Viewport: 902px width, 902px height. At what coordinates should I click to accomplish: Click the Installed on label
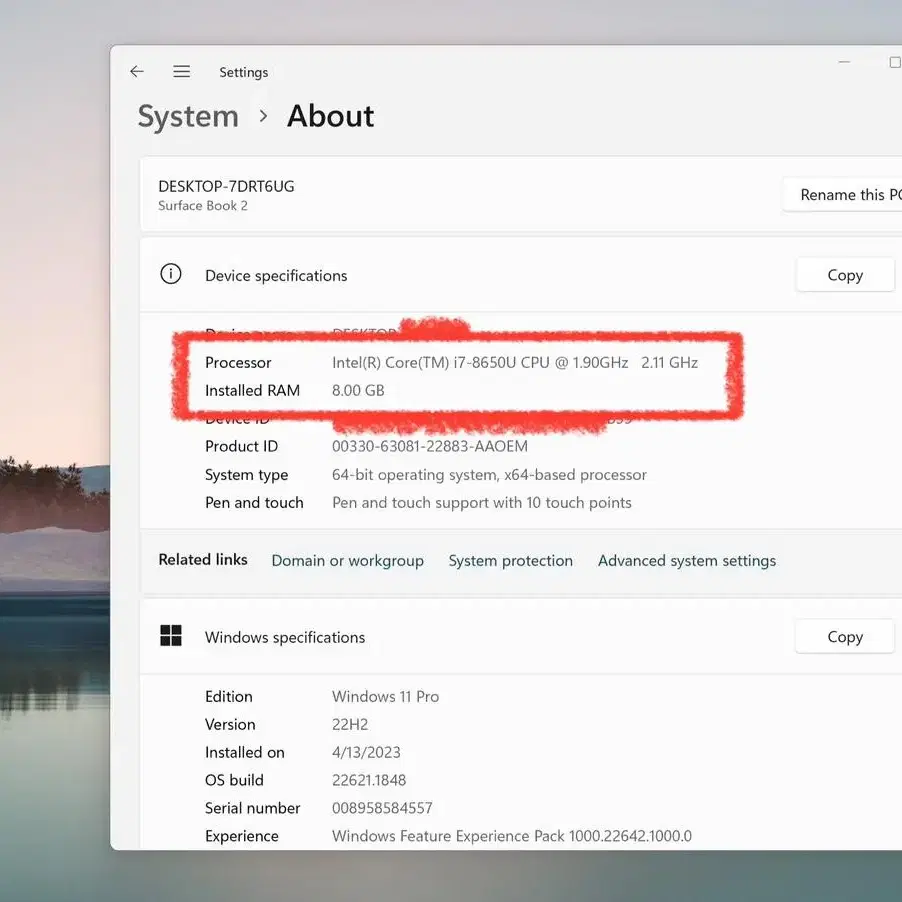point(244,752)
